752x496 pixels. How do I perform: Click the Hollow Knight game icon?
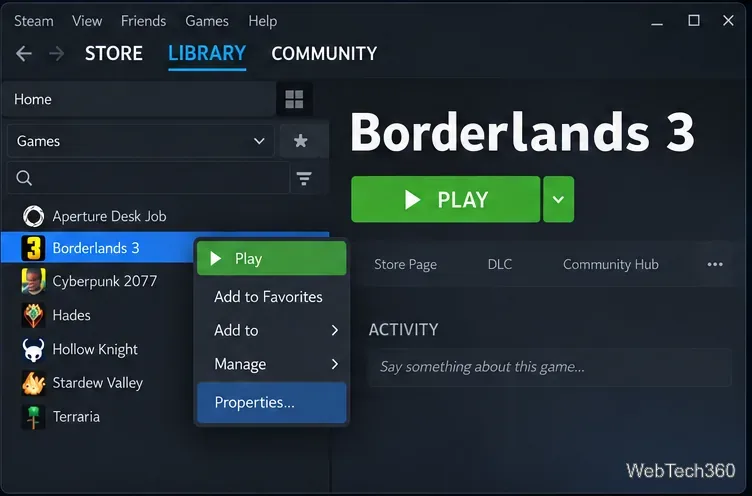(x=34, y=349)
